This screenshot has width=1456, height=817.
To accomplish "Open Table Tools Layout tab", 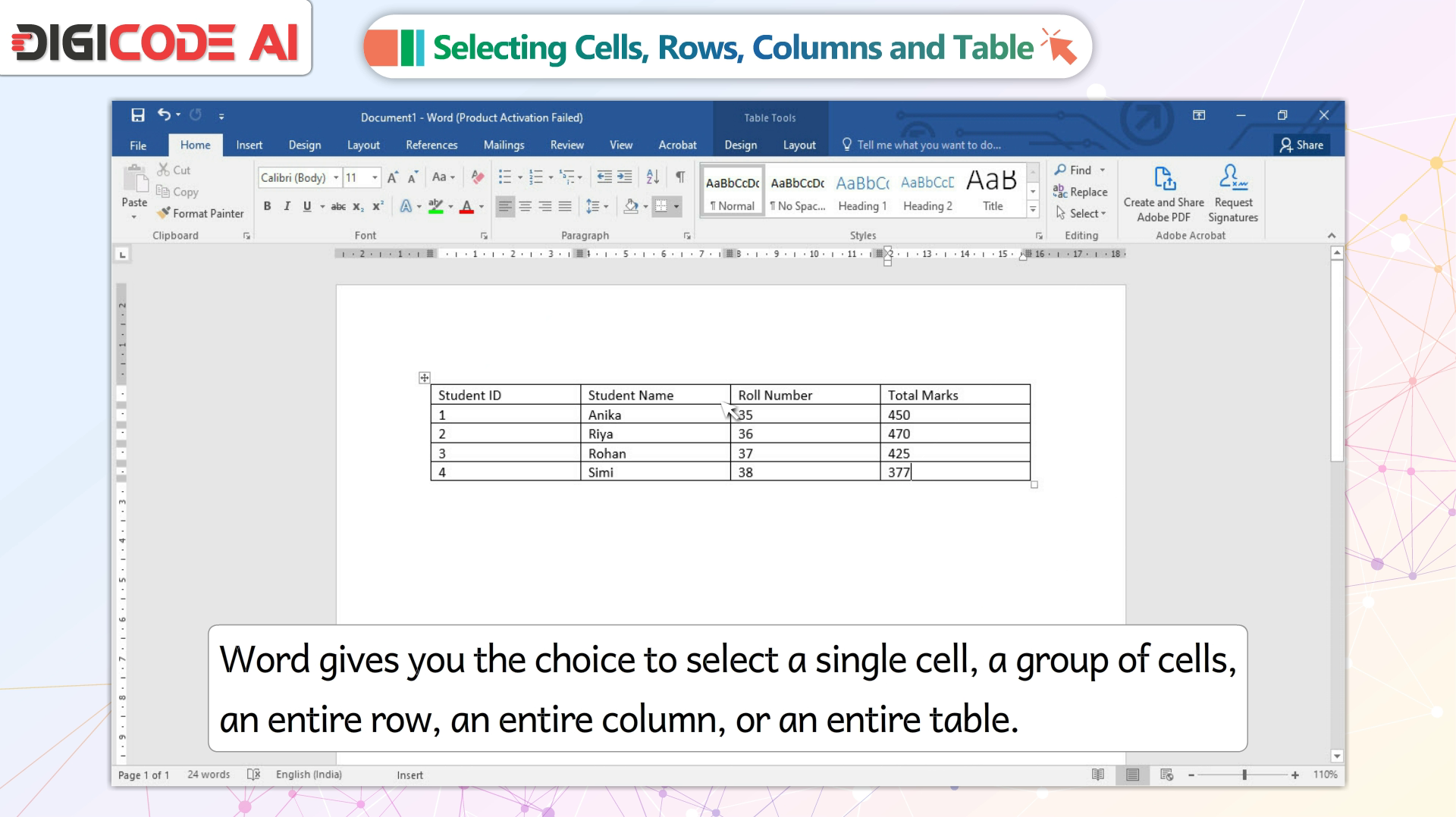I will coord(799,146).
